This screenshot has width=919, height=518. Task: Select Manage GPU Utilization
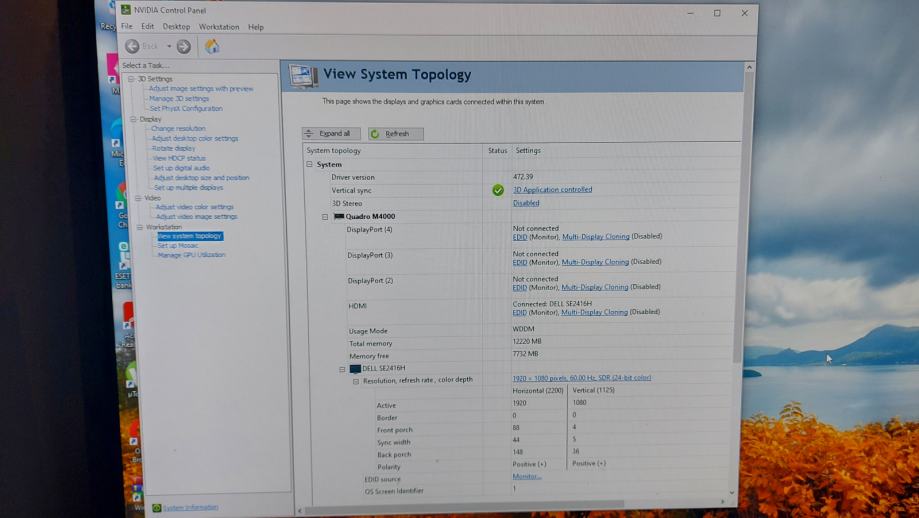tap(191, 255)
